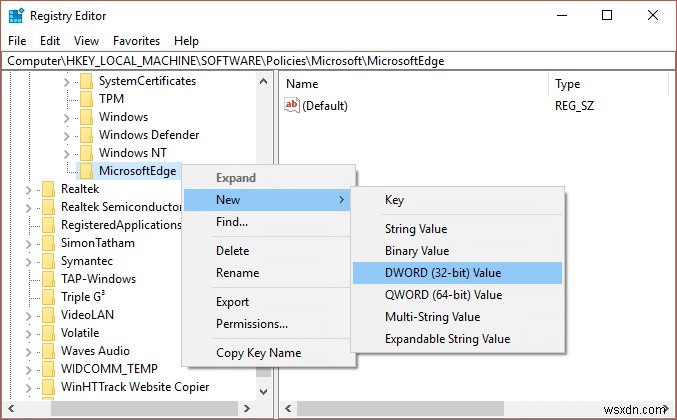The height and width of the screenshot is (420, 677).
Task: Select the (Default) string value icon
Action: (x=292, y=105)
